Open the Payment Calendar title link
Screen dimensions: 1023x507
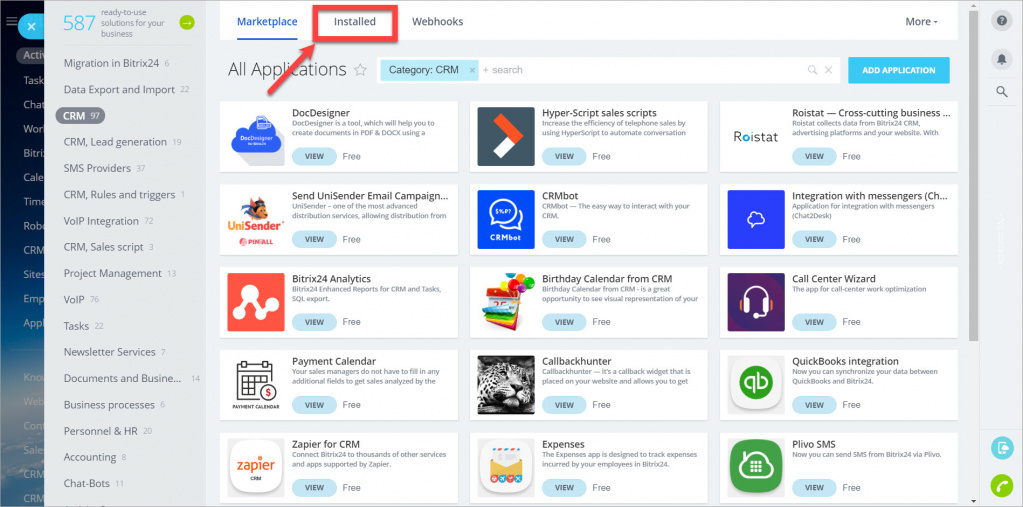[x=334, y=361]
